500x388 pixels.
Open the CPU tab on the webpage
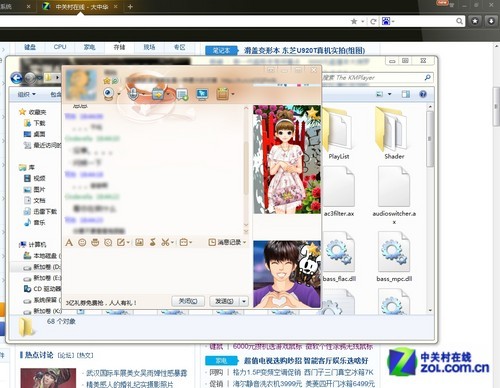coord(60,47)
